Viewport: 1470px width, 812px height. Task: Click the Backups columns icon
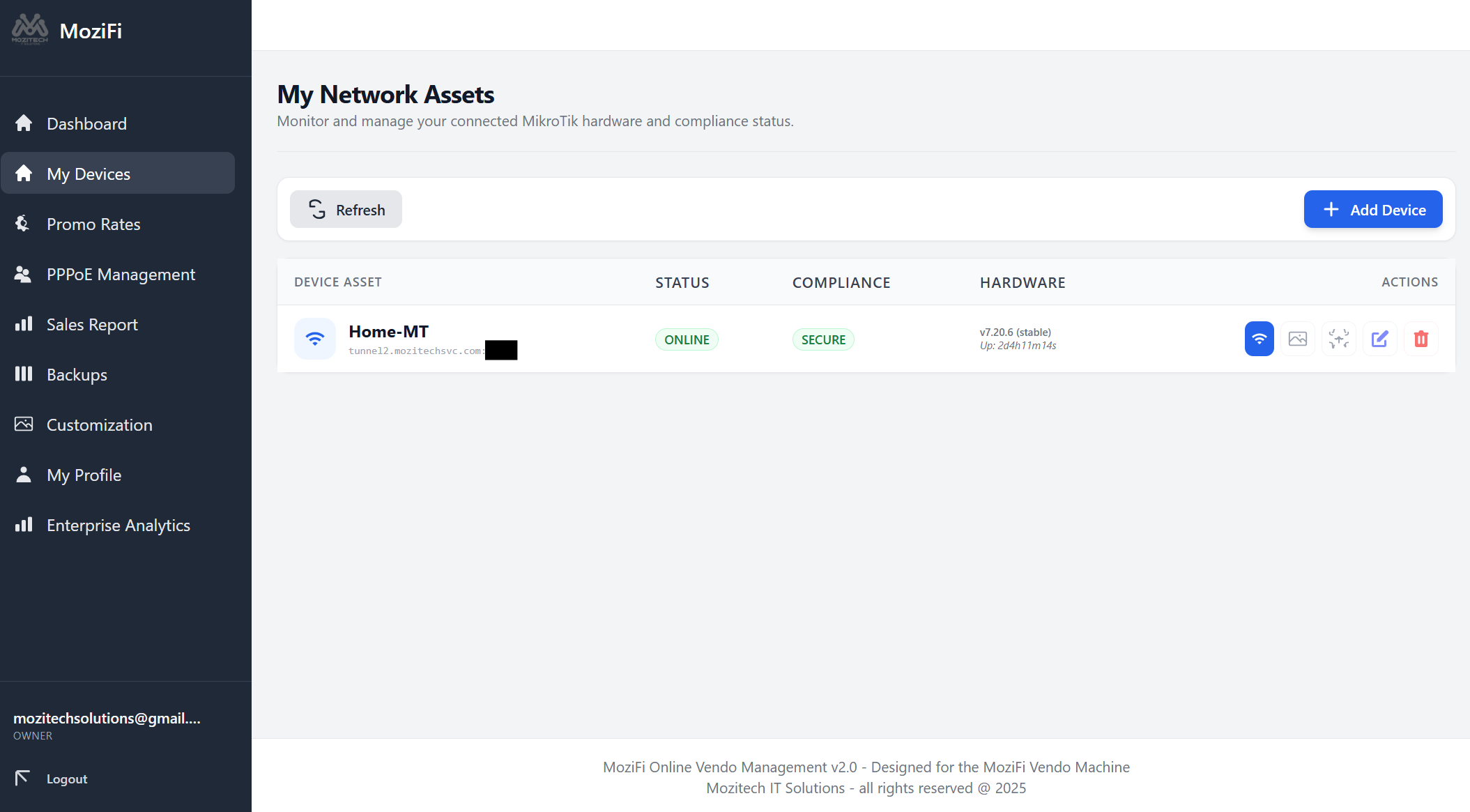[24, 374]
